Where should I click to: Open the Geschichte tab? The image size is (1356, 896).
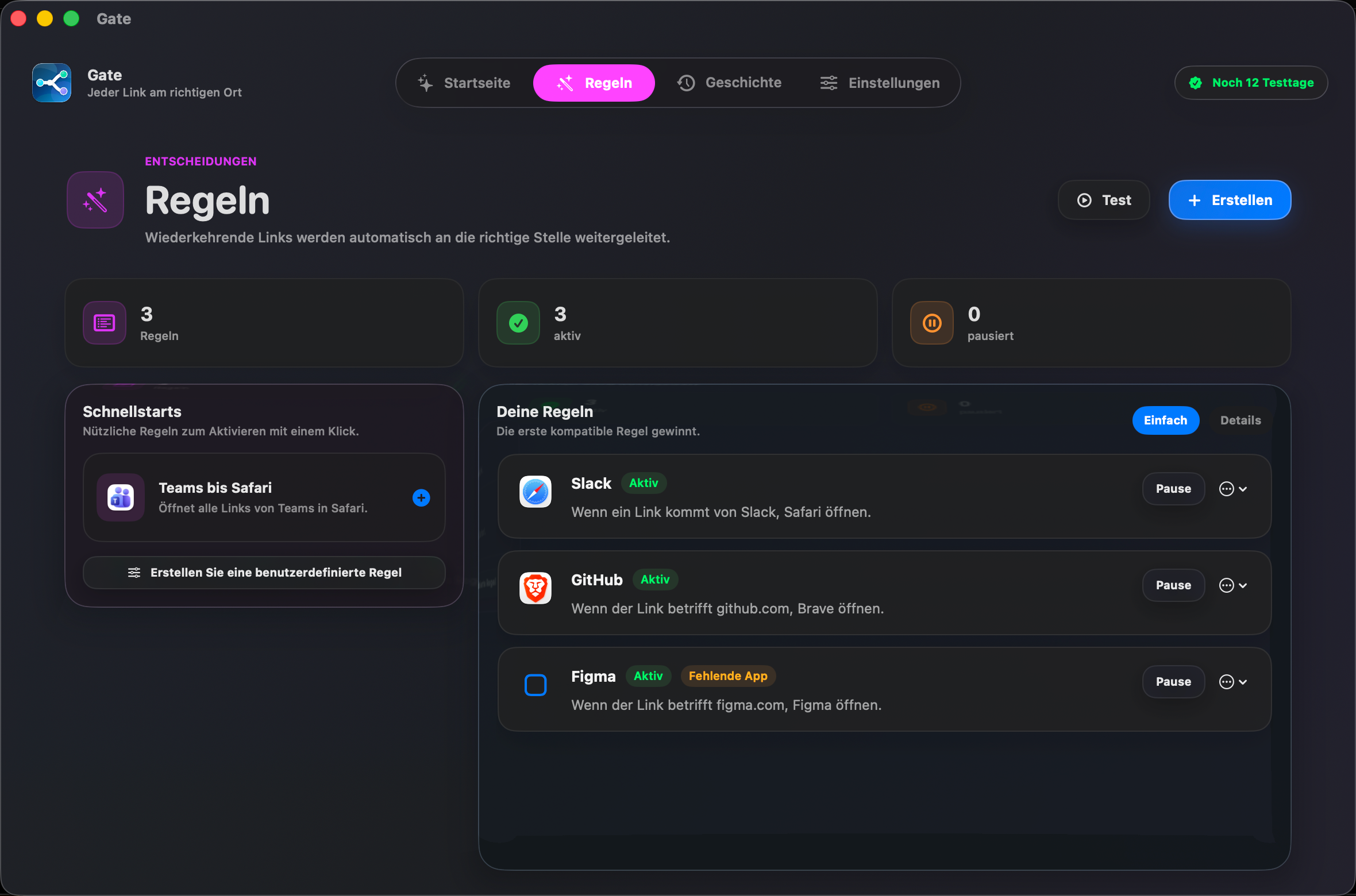coord(729,83)
